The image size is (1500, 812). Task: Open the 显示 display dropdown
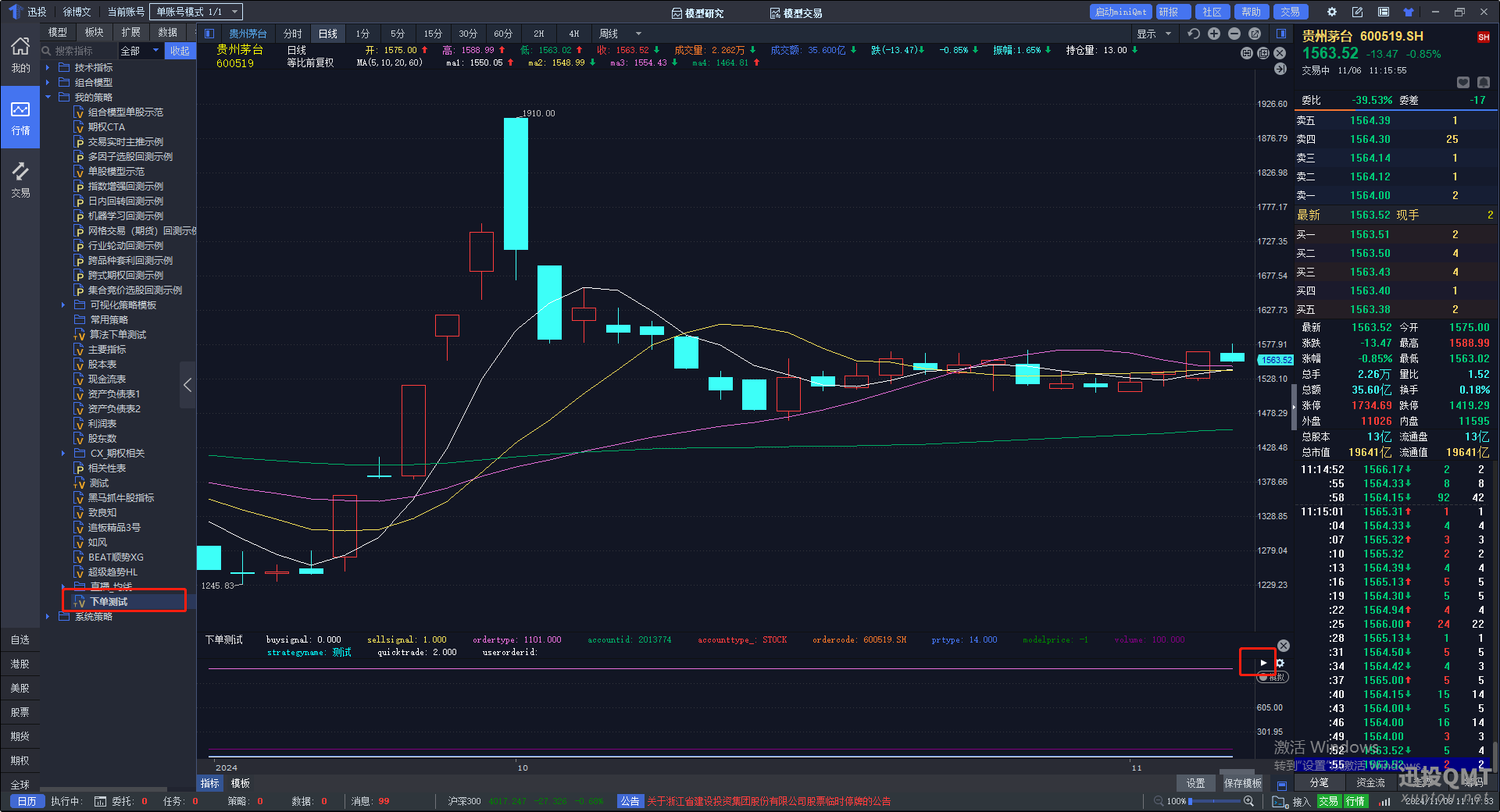click(x=1154, y=34)
